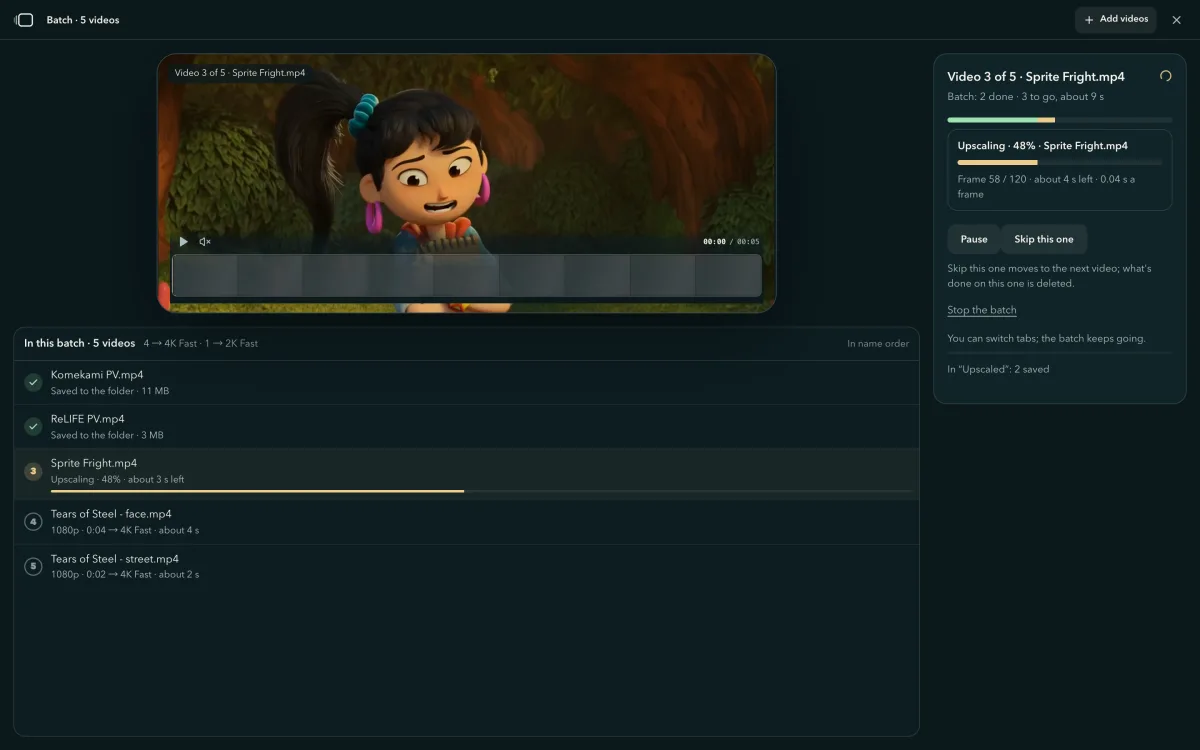The height and width of the screenshot is (750, 1200).
Task: Click the number 5 badge for Tears of Steel street
Action: [x=33, y=566]
